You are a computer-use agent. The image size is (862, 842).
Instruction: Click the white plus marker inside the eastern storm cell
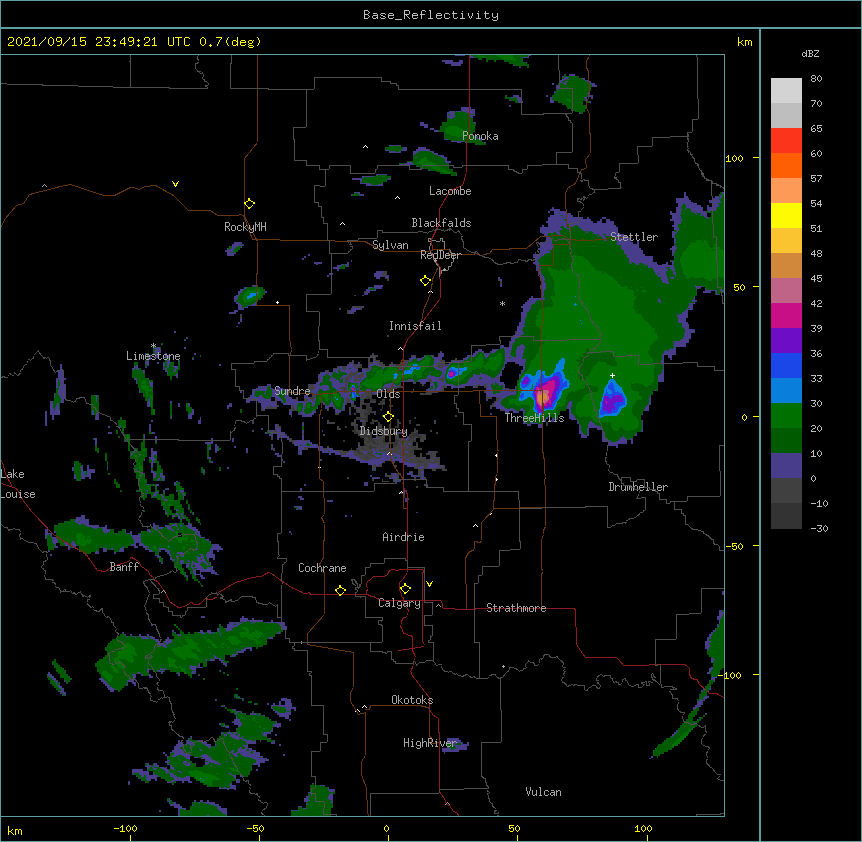(x=612, y=375)
